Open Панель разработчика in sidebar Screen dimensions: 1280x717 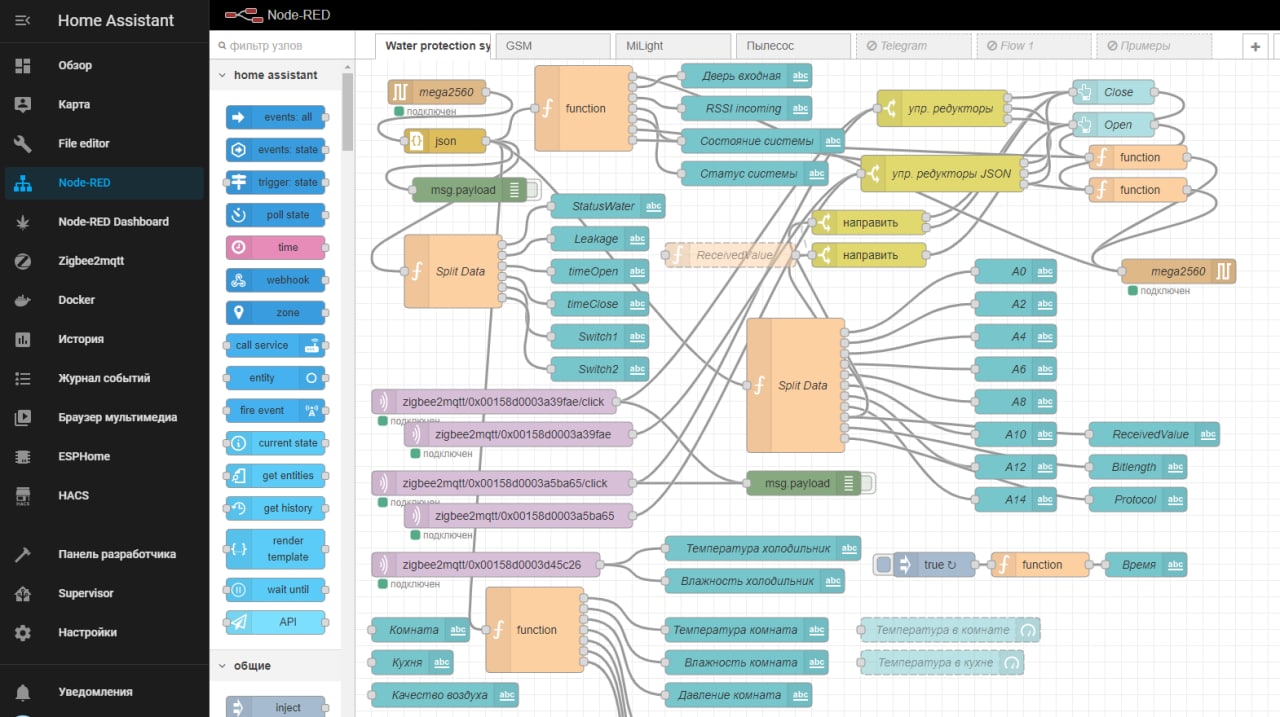tap(104, 554)
